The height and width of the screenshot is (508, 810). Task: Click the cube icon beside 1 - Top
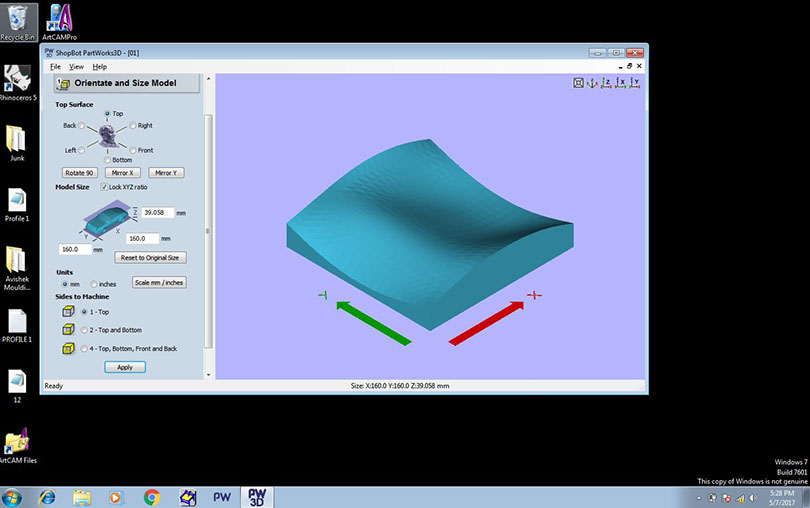68,311
